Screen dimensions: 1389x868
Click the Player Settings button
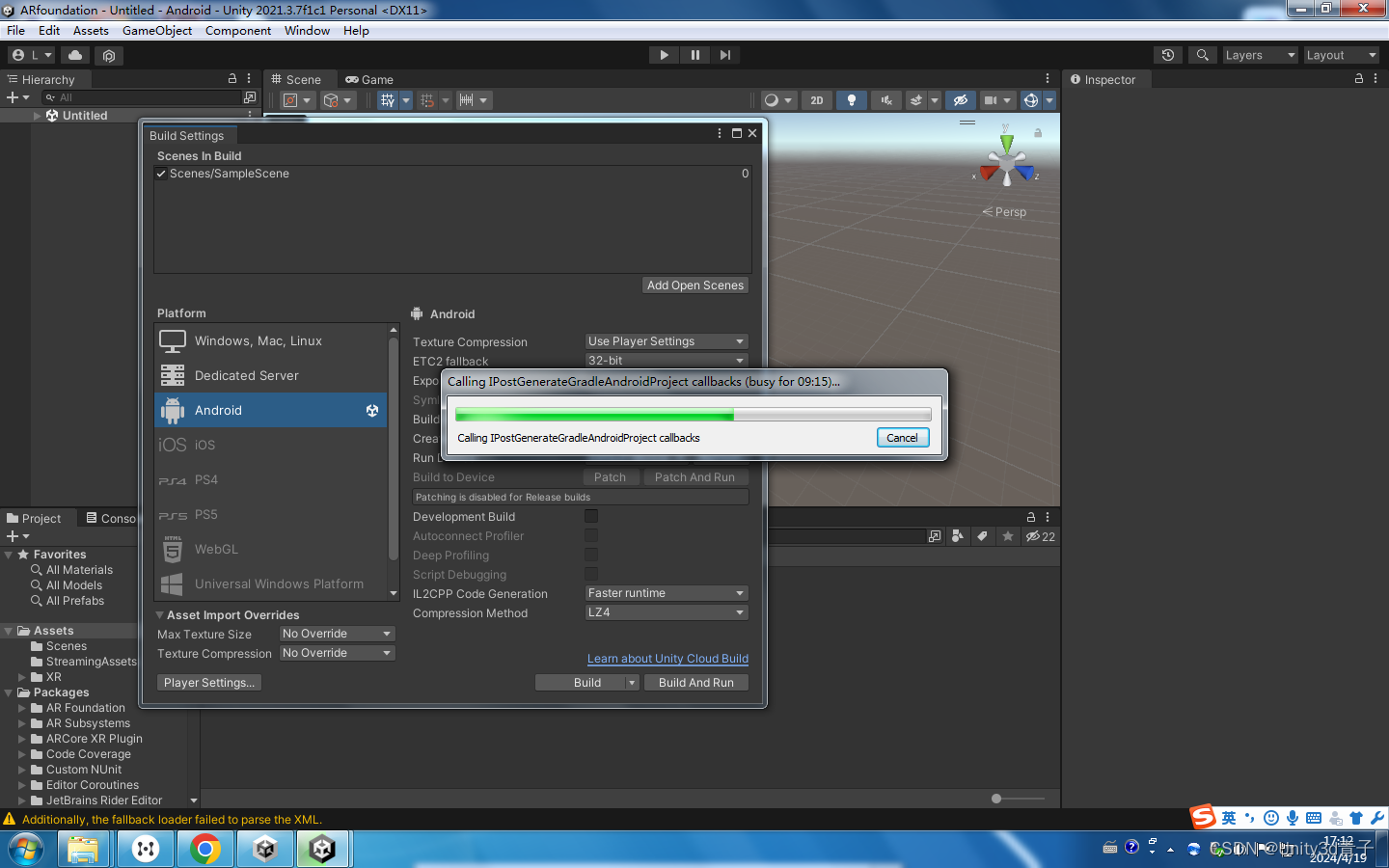tap(209, 683)
